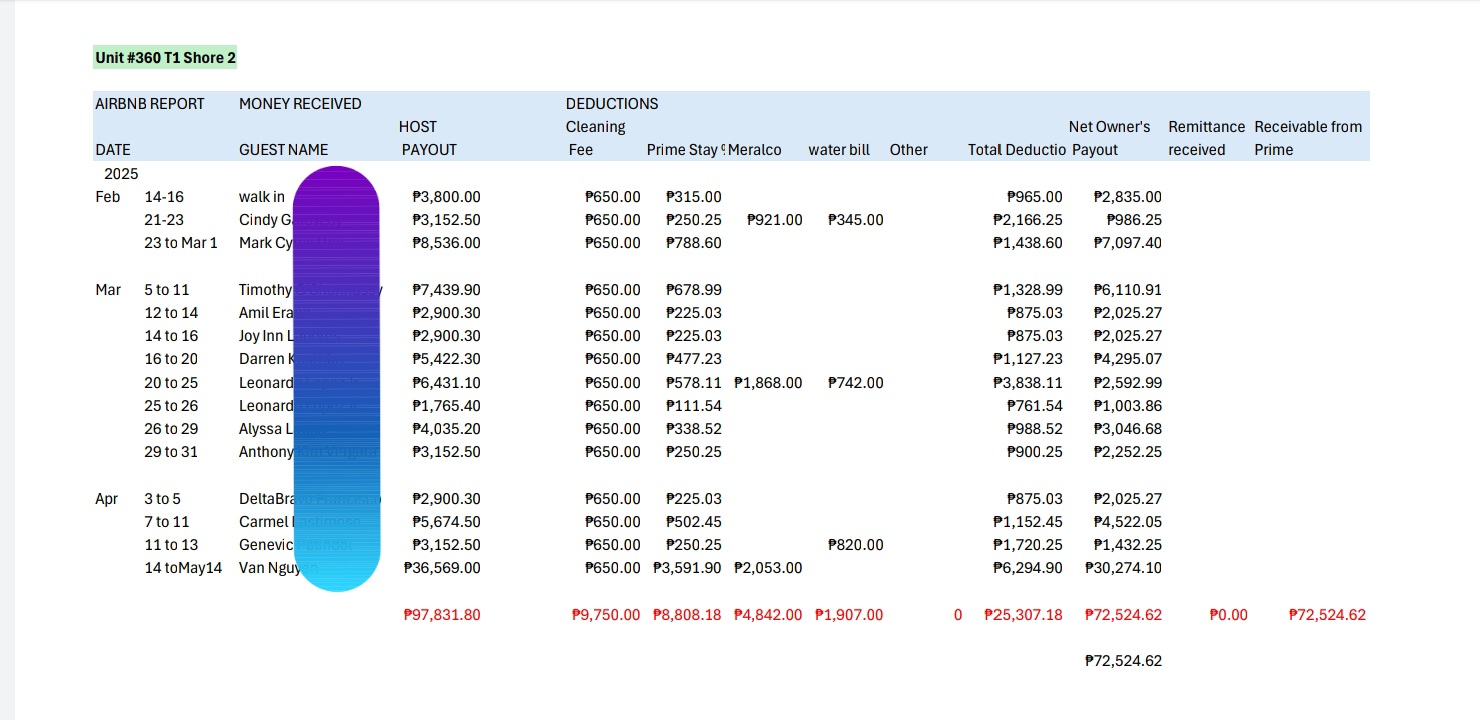Click the Unit #360 T1 Shore 2 title

click(166, 58)
